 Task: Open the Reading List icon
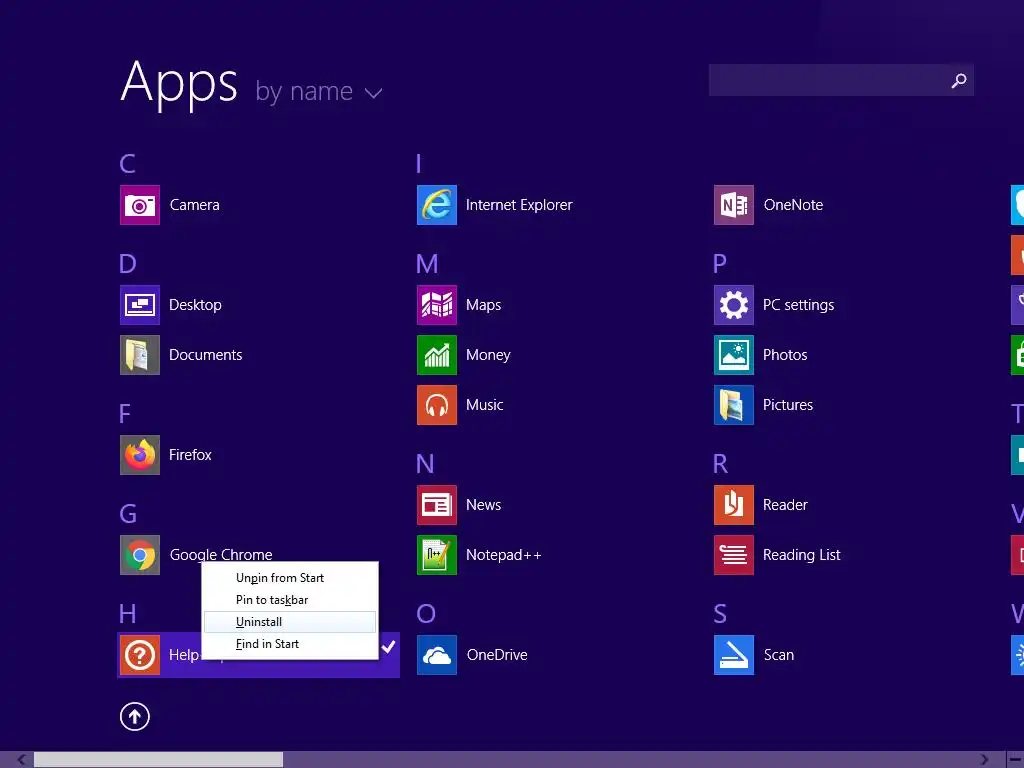pyautogui.click(x=734, y=555)
